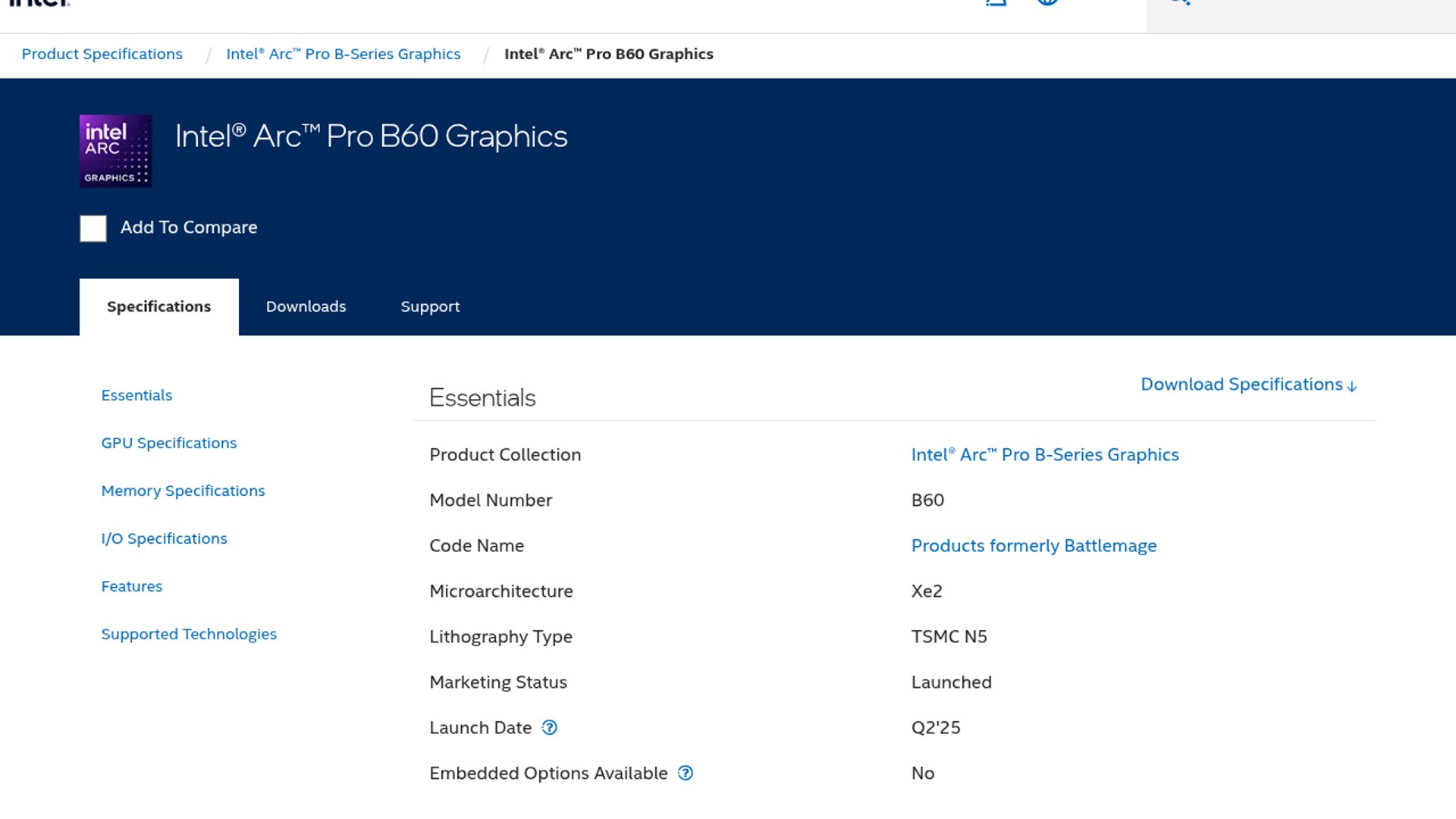
Task: Click the Embedded Options Available help icon
Action: 686,773
